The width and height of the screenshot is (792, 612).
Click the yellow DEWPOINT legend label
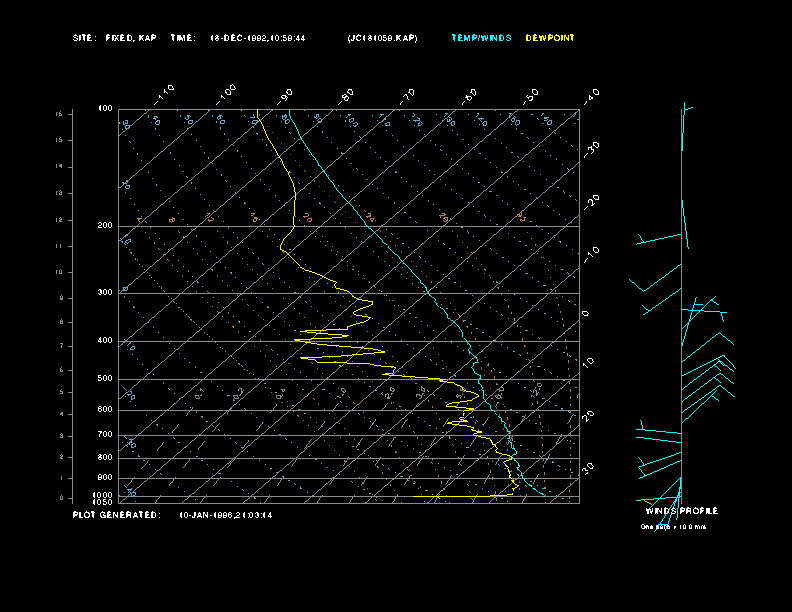(x=550, y=38)
